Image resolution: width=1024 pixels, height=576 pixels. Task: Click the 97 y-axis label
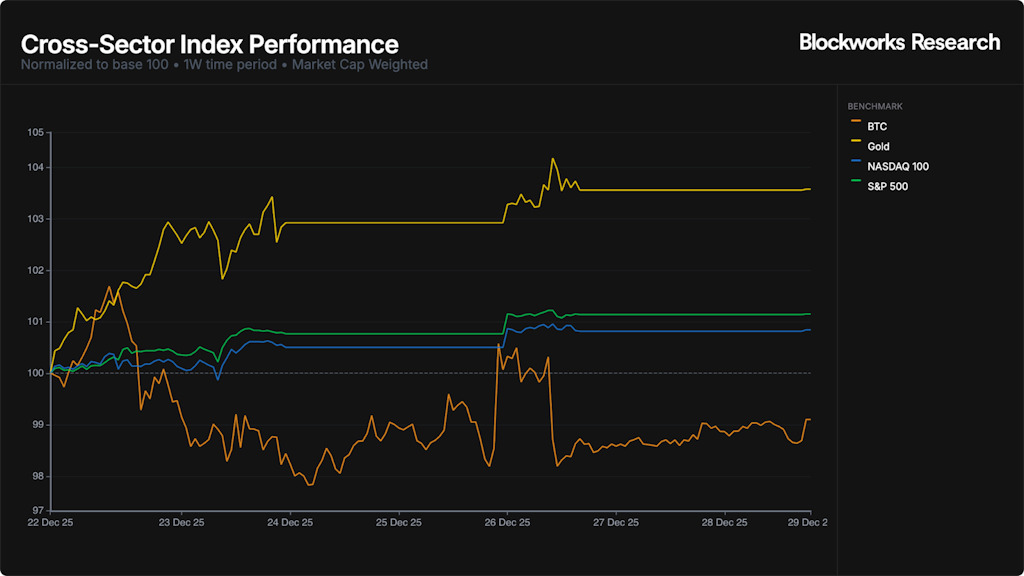[38, 511]
